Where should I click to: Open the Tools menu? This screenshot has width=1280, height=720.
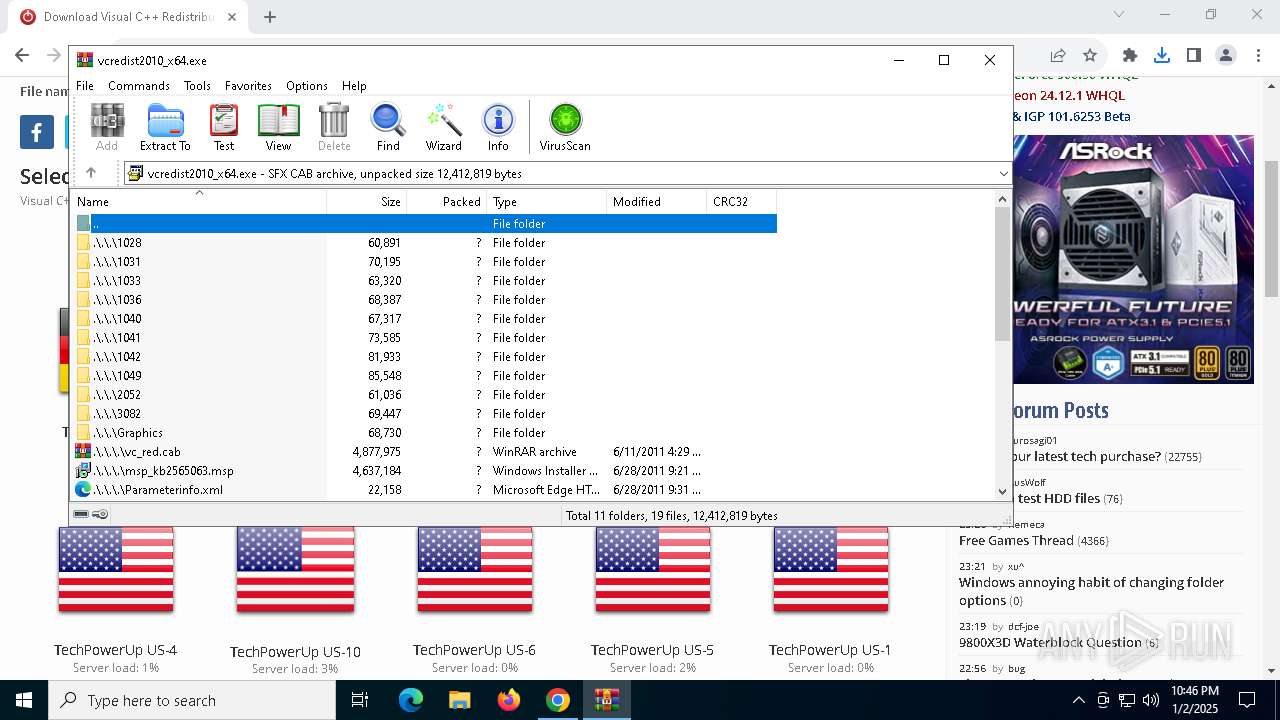(x=197, y=86)
